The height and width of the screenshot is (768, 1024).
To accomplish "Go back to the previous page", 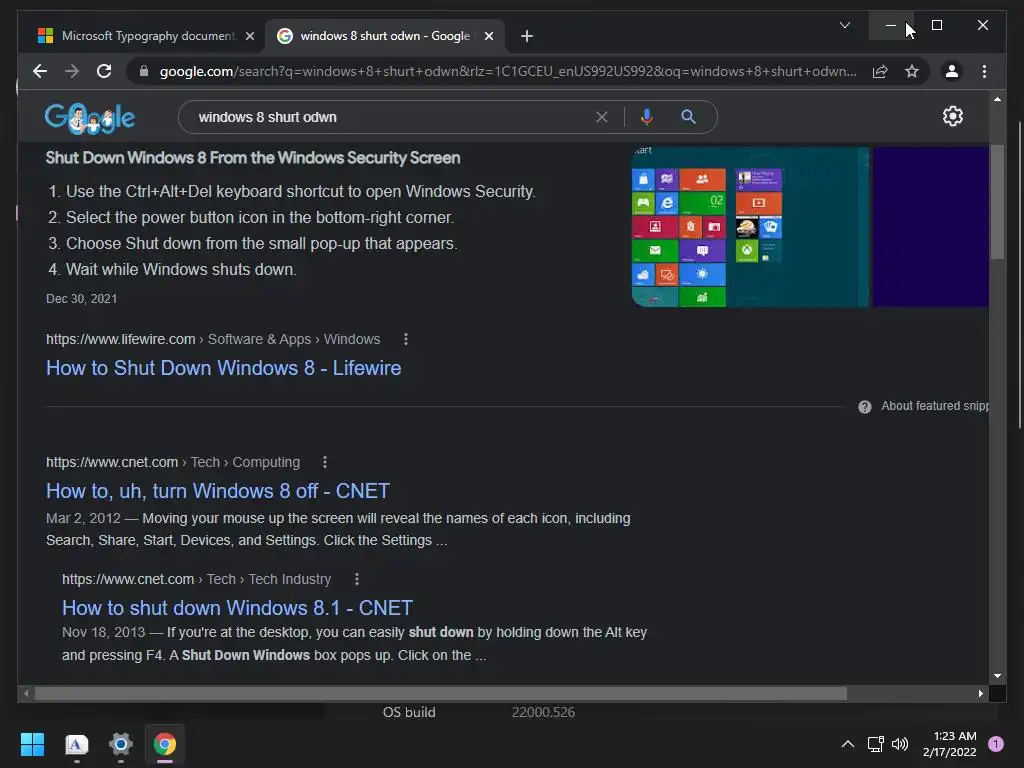I will point(40,71).
